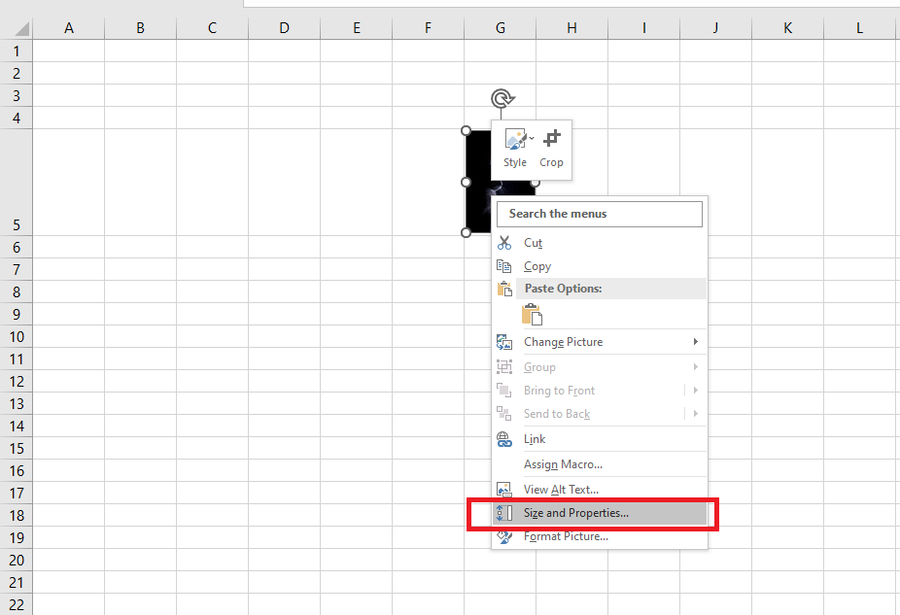Select Copy from the context menu
900x615 pixels.
(x=600, y=266)
